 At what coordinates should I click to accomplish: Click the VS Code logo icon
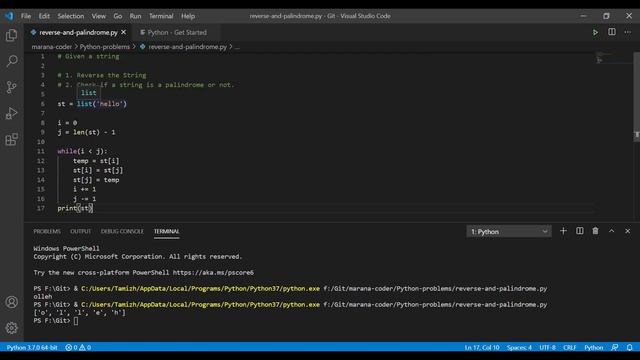point(9,16)
